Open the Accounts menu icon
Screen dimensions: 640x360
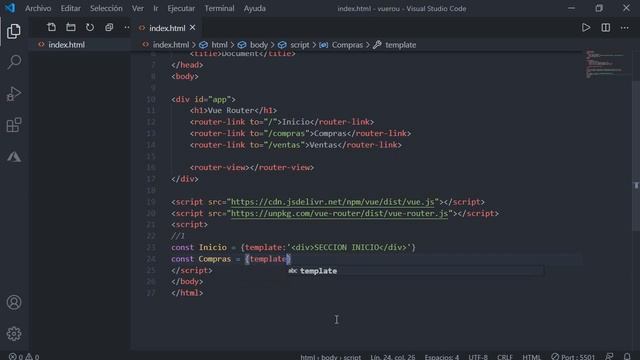click(14, 302)
